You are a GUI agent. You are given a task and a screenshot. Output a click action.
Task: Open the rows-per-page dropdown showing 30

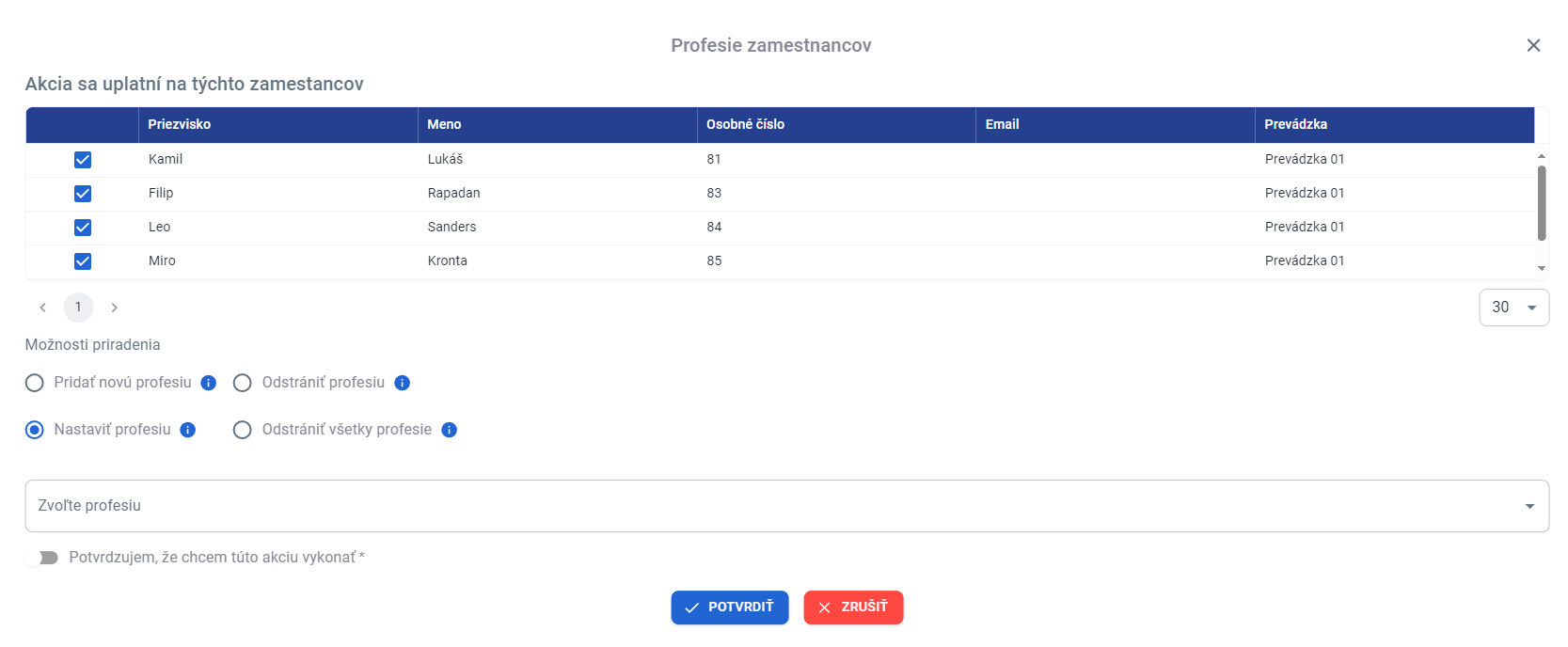tap(1513, 308)
